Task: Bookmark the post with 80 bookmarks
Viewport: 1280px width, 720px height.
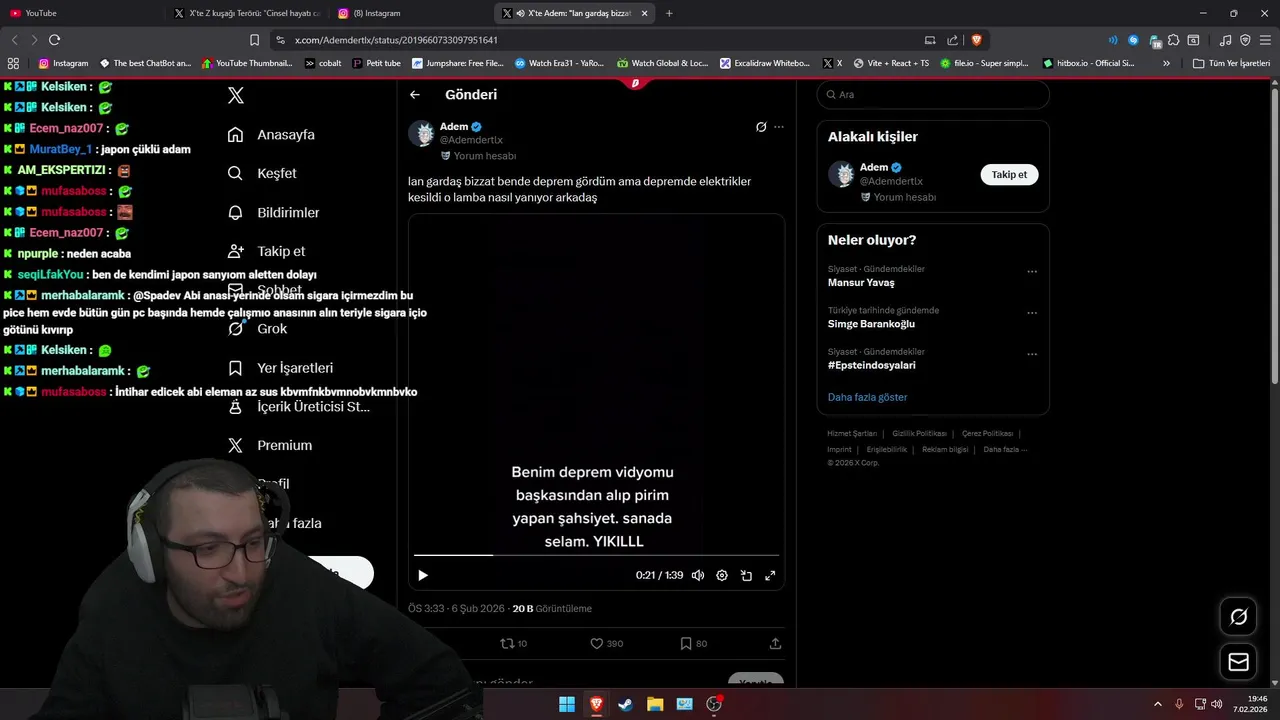Action: coord(693,643)
